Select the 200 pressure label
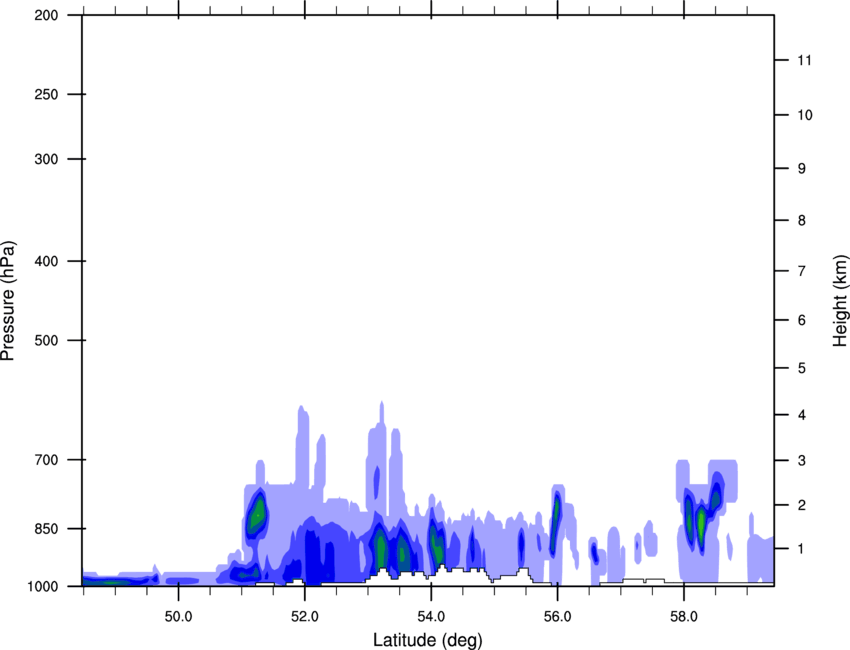850x650 pixels. (46, 15)
